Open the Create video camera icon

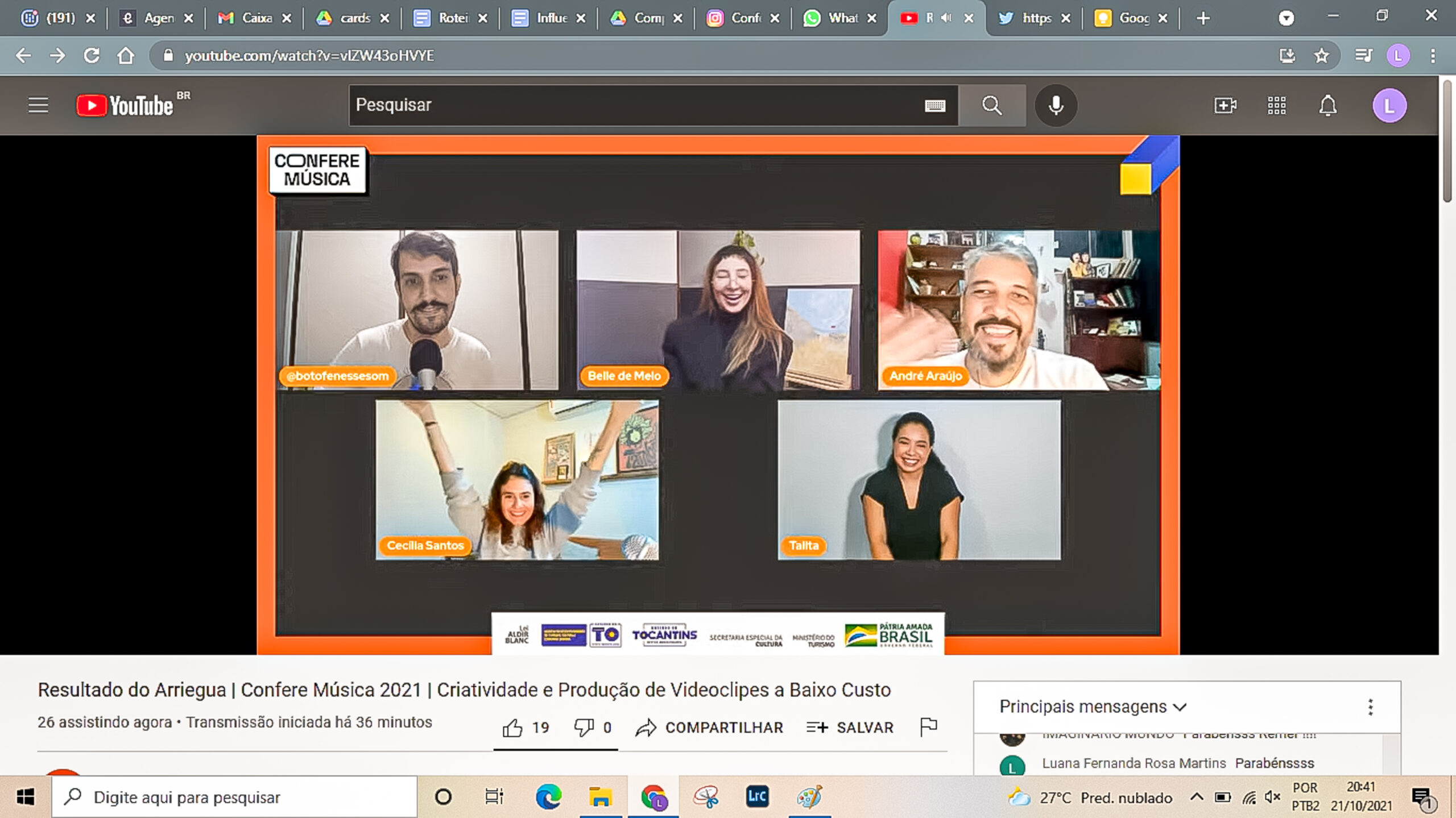(x=1225, y=105)
